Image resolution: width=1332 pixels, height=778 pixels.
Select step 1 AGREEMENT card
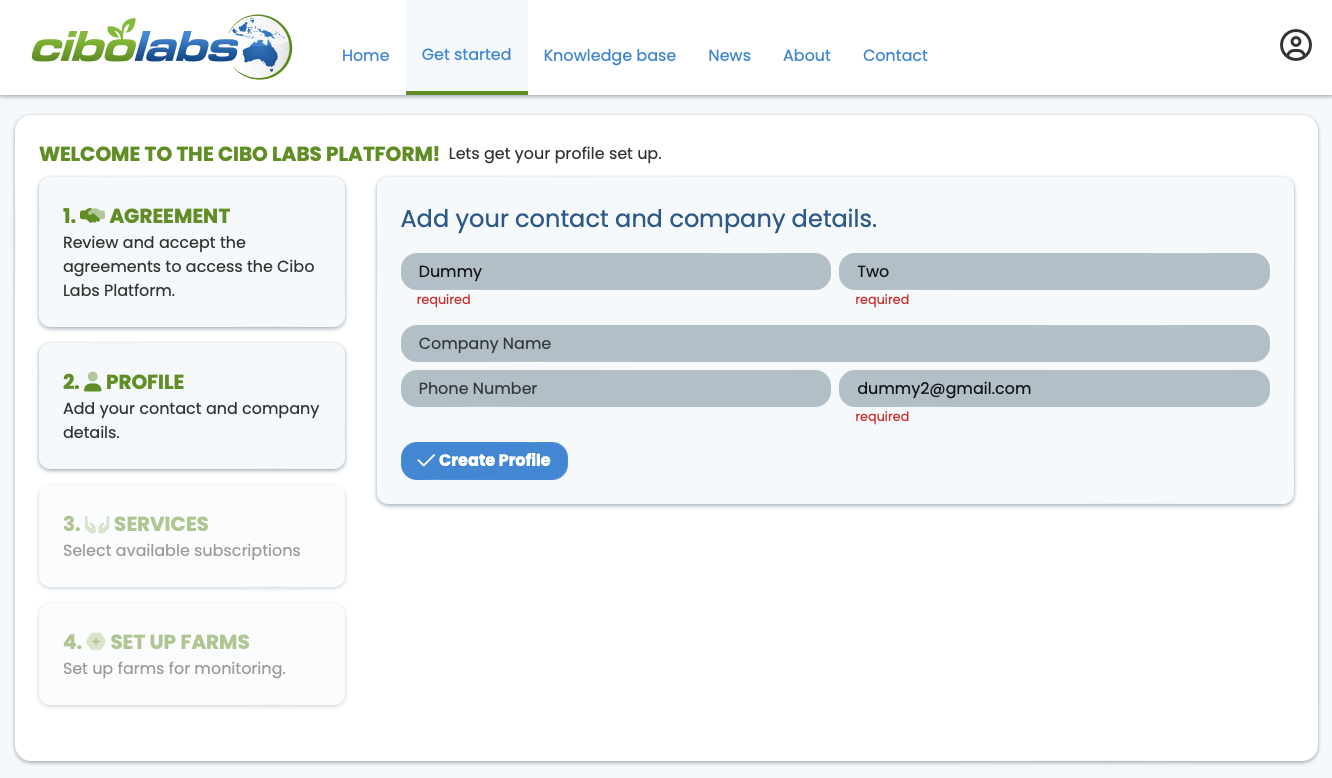click(191, 252)
